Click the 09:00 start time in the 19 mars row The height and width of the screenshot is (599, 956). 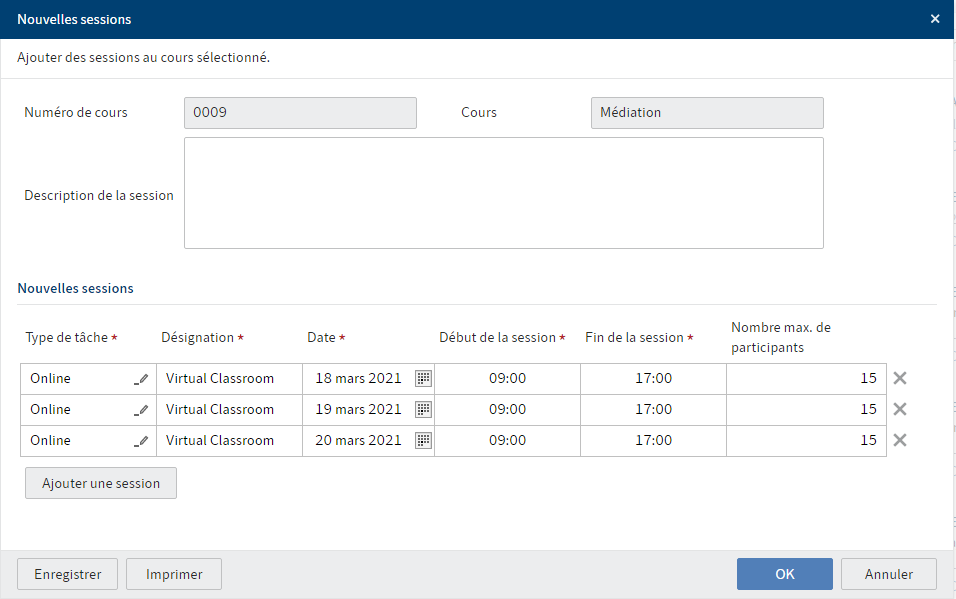[507, 410]
